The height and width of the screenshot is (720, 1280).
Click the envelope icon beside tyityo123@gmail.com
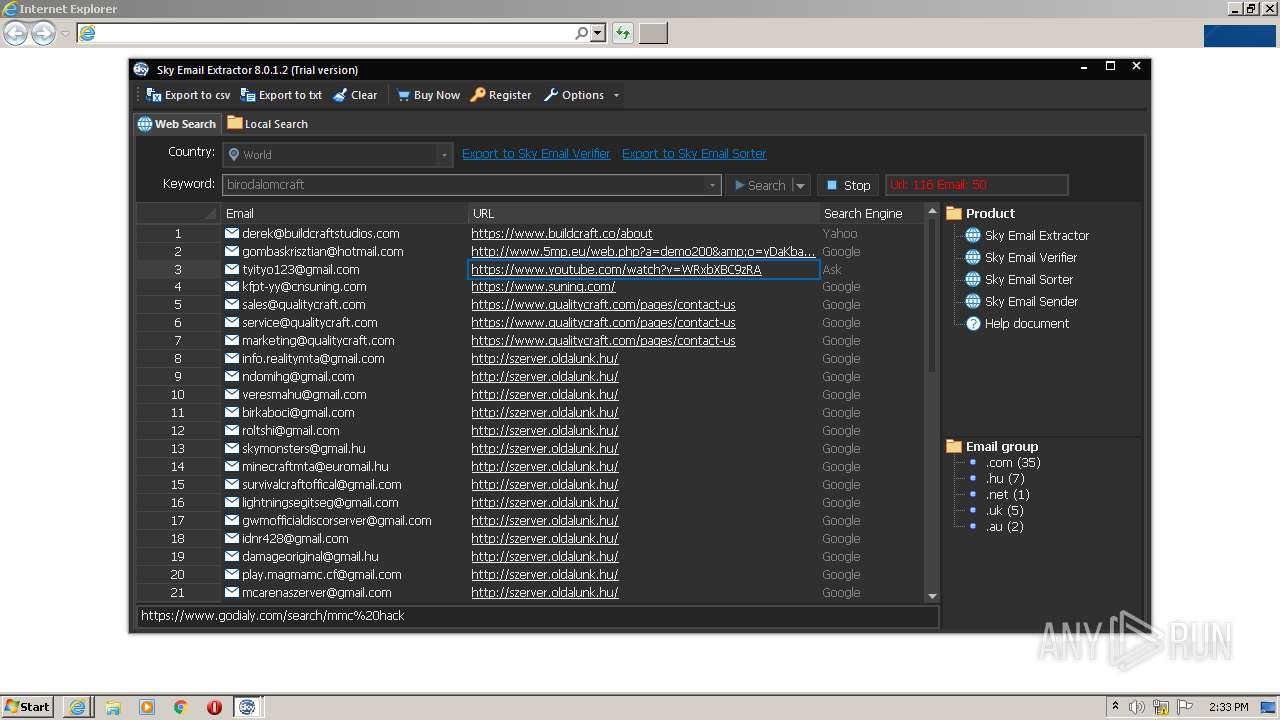pos(232,269)
